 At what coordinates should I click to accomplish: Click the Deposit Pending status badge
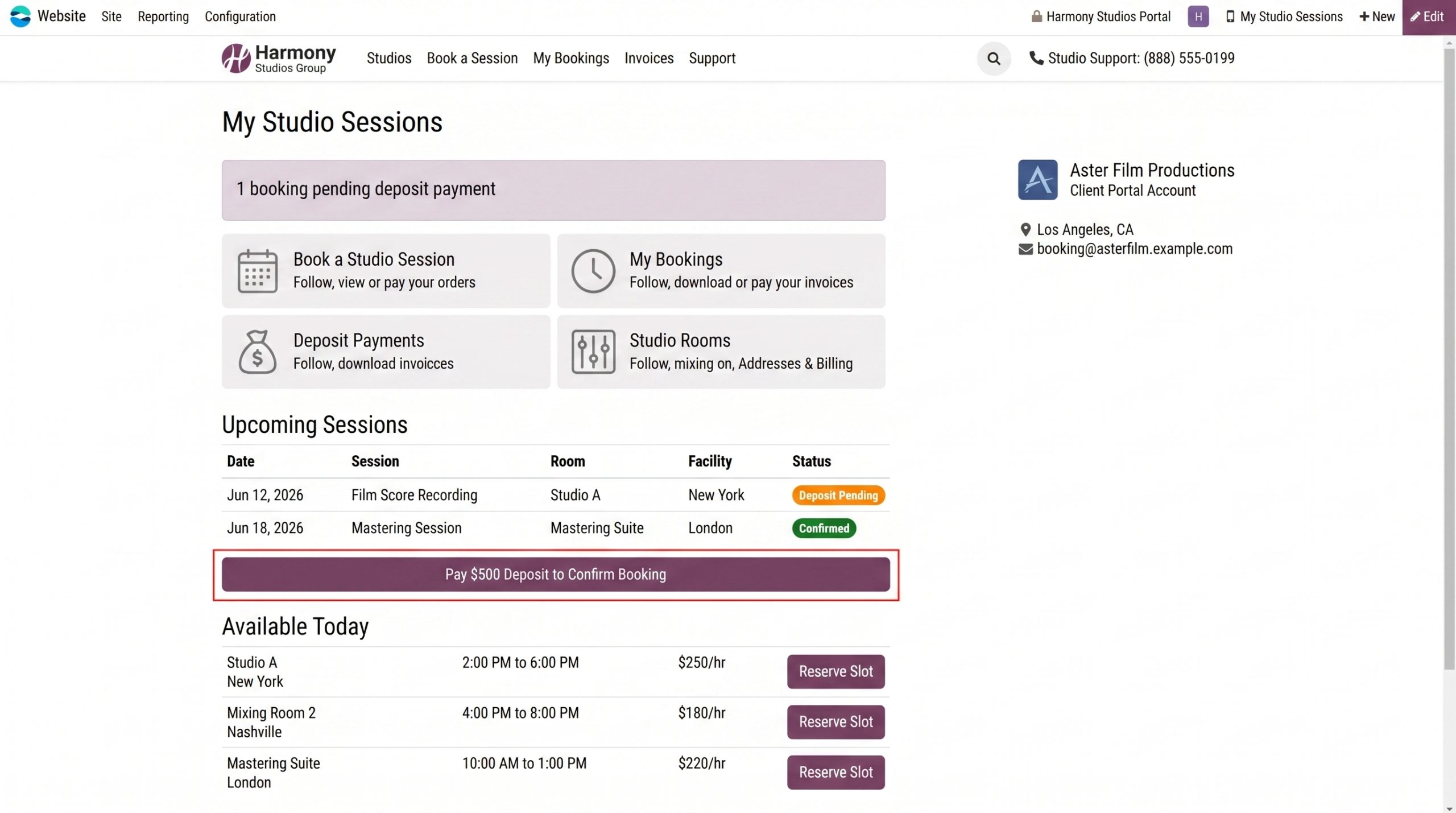click(838, 495)
